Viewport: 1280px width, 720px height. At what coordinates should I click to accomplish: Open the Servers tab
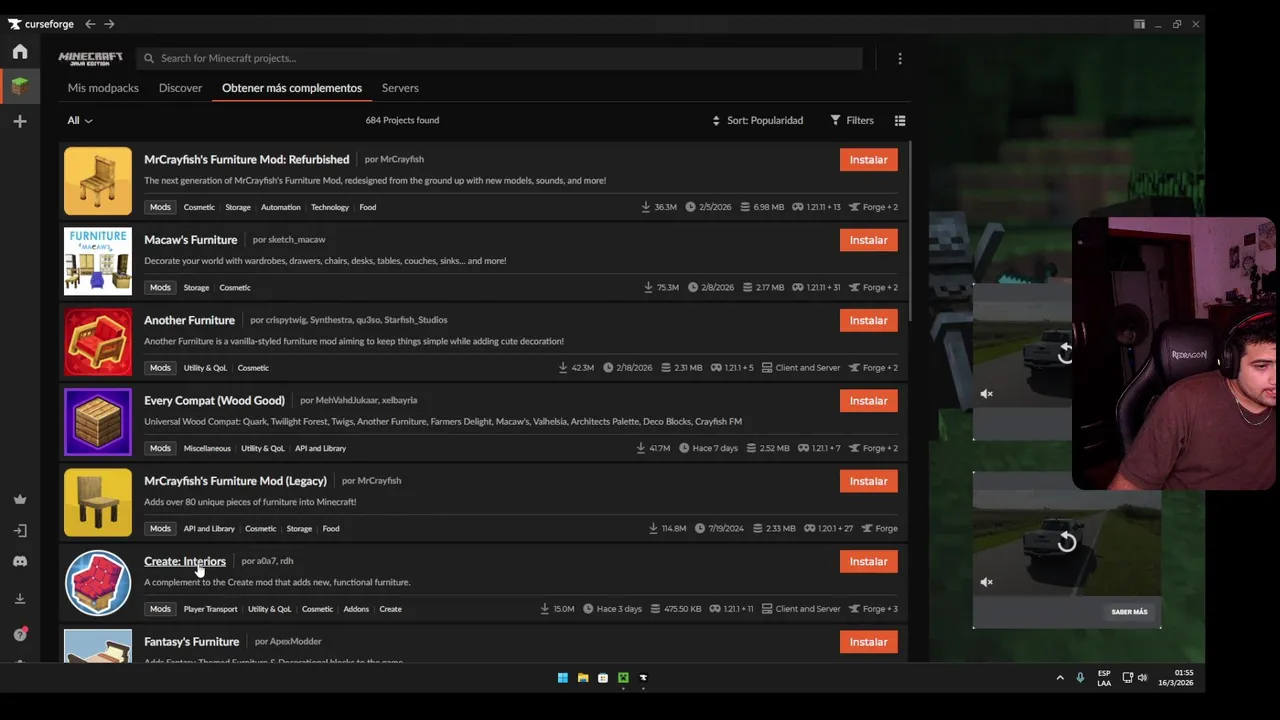coord(400,88)
